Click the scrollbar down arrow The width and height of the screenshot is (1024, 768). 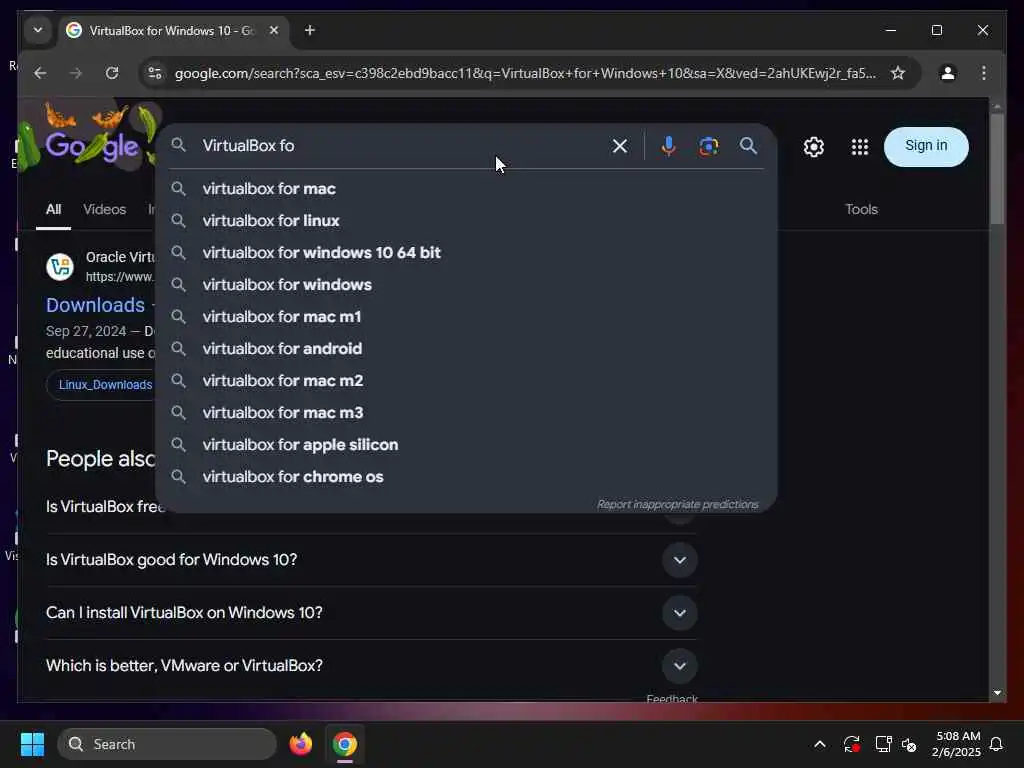(x=997, y=692)
